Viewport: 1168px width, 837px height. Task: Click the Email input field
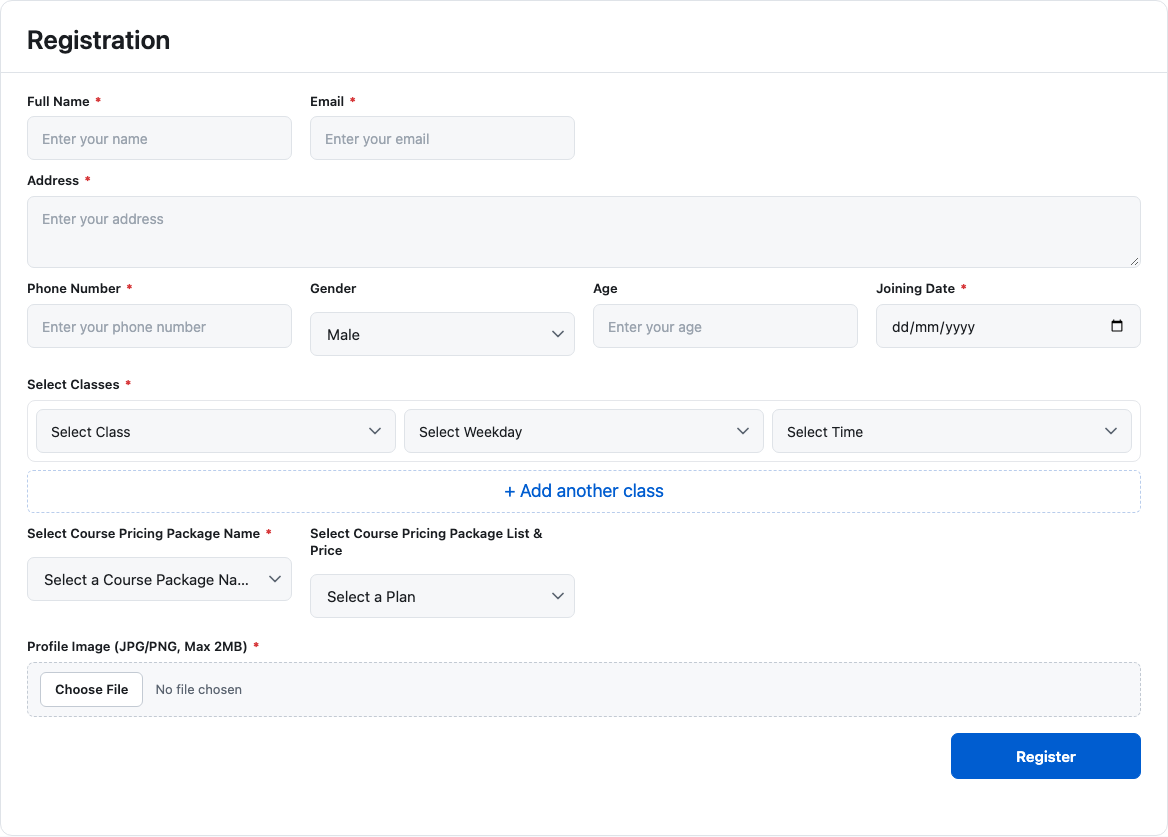(x=442, y=138)
